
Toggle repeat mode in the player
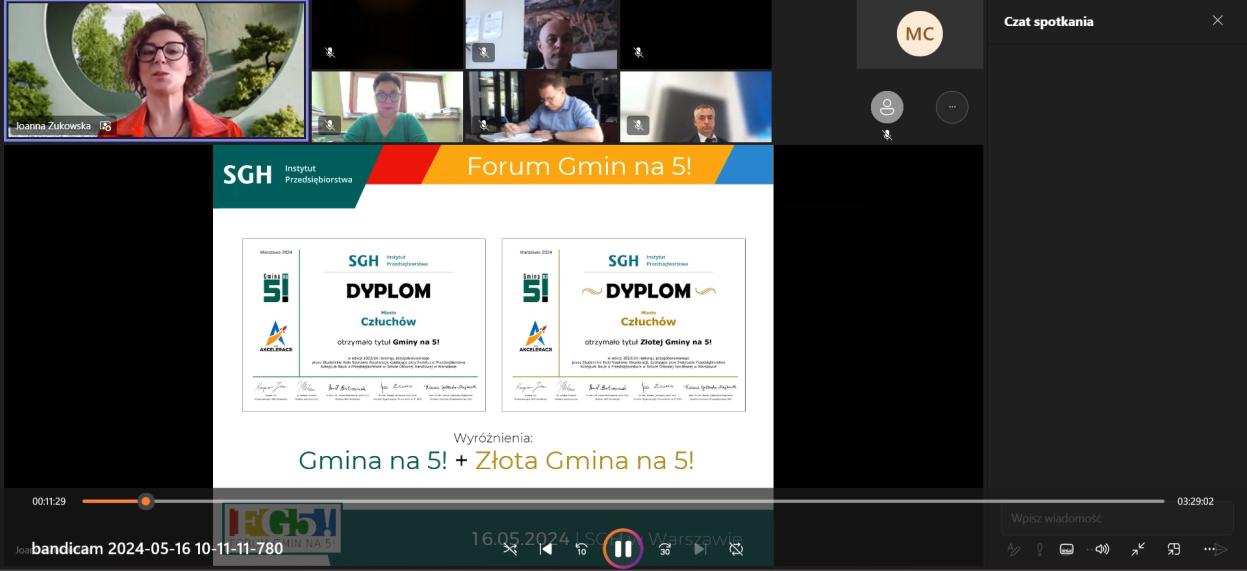(736, 549)
